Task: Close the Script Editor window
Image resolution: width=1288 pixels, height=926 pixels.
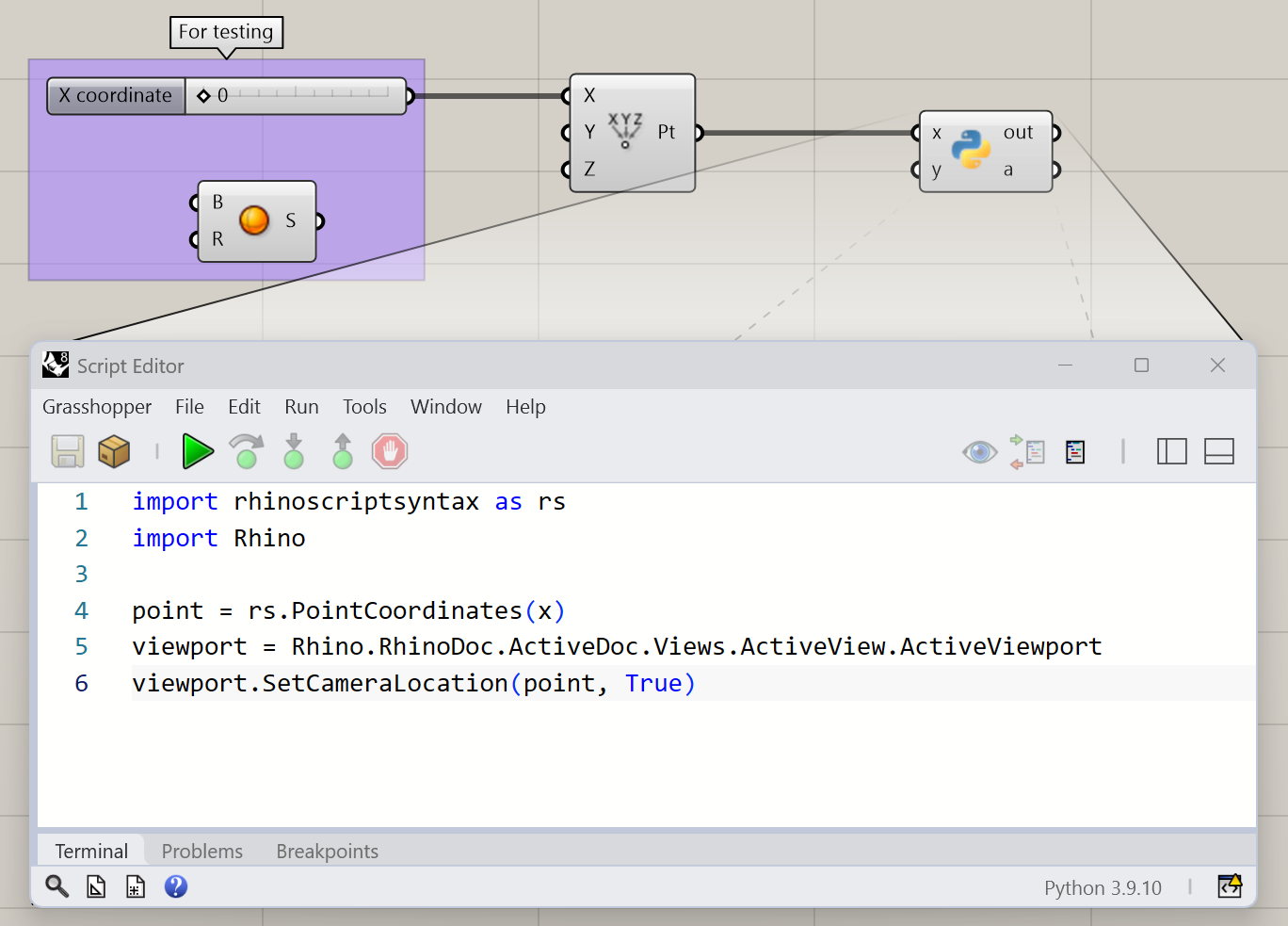Action: pyautogui.click(x=1217, y=366)
